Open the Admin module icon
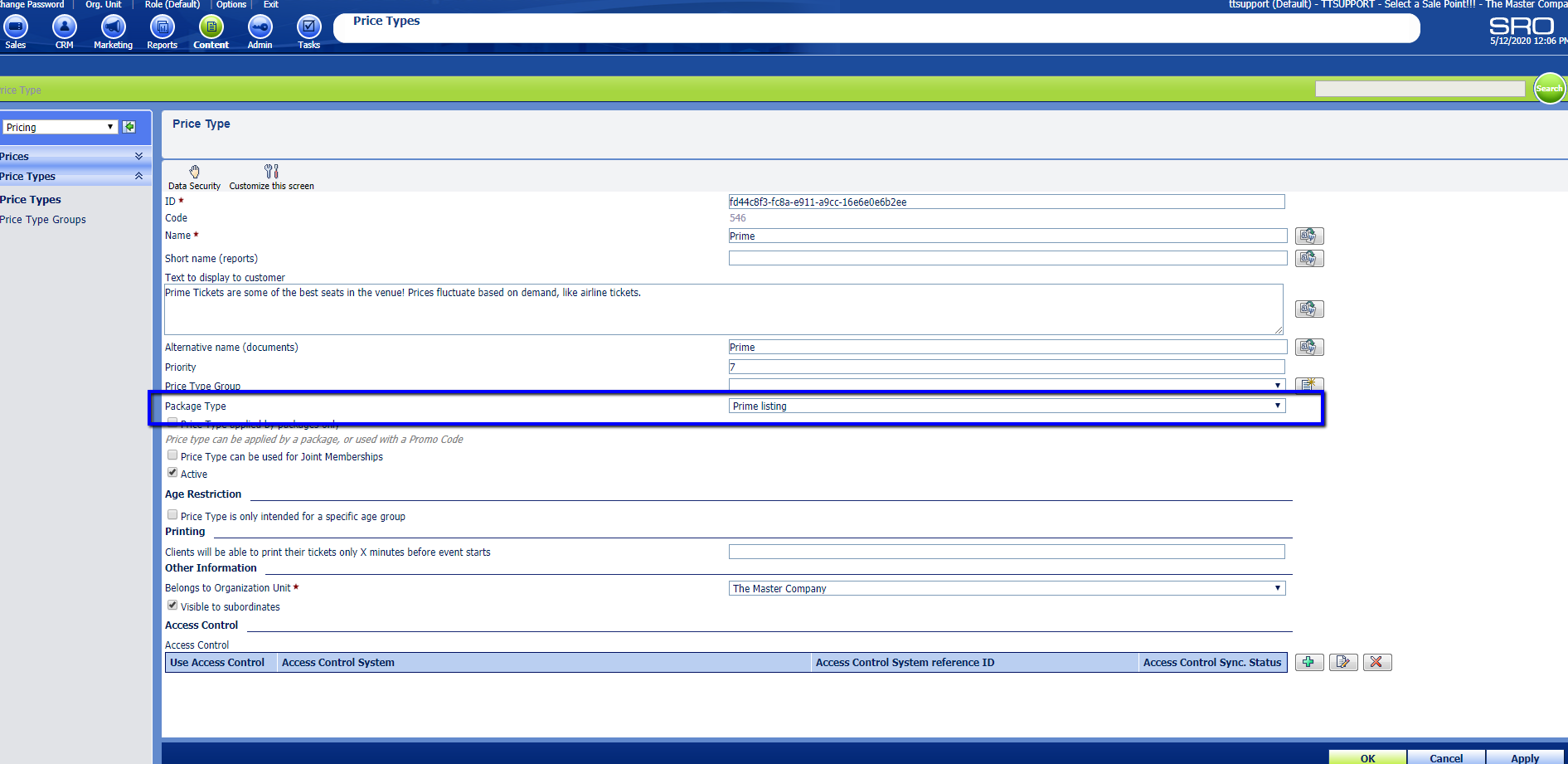 point(260,27)
